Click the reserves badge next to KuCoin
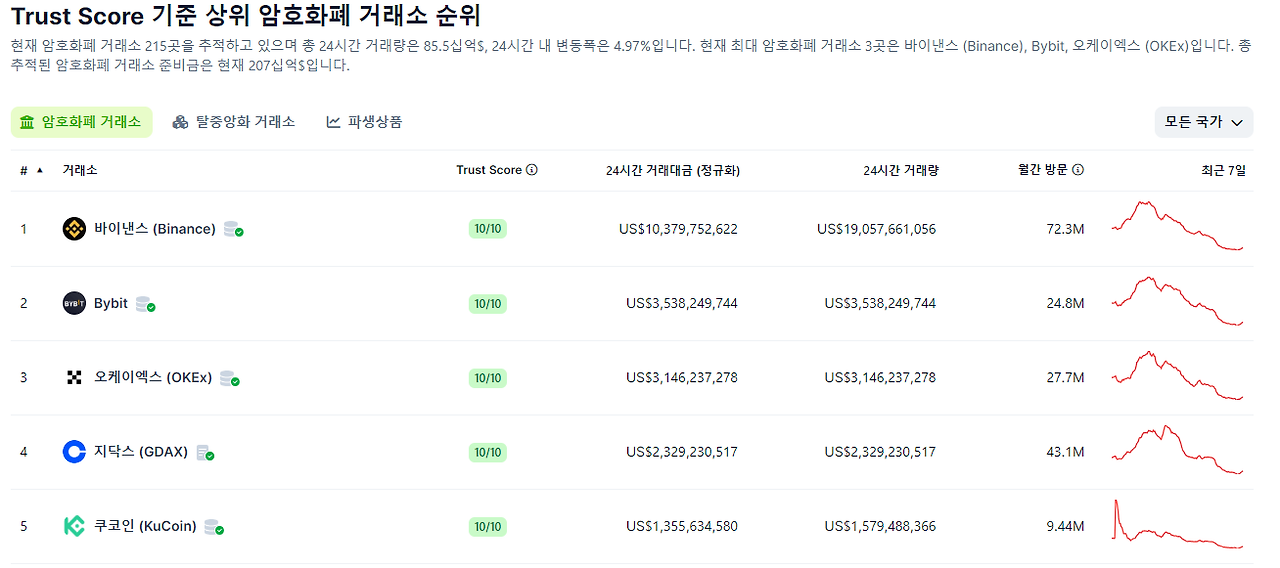The image size is (1280, 568). coord(214,527)
